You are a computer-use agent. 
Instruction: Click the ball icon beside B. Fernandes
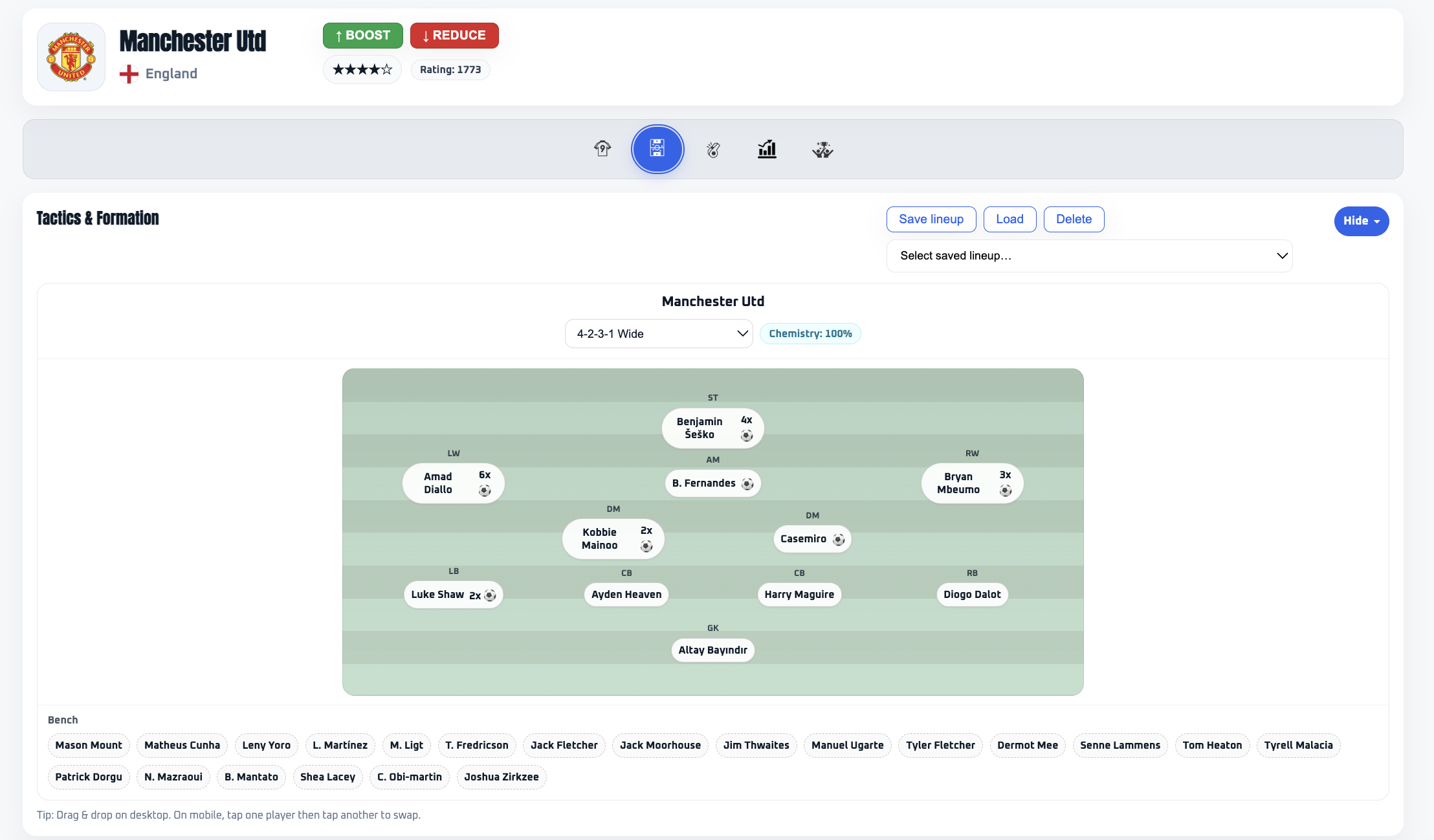(747, 484)
